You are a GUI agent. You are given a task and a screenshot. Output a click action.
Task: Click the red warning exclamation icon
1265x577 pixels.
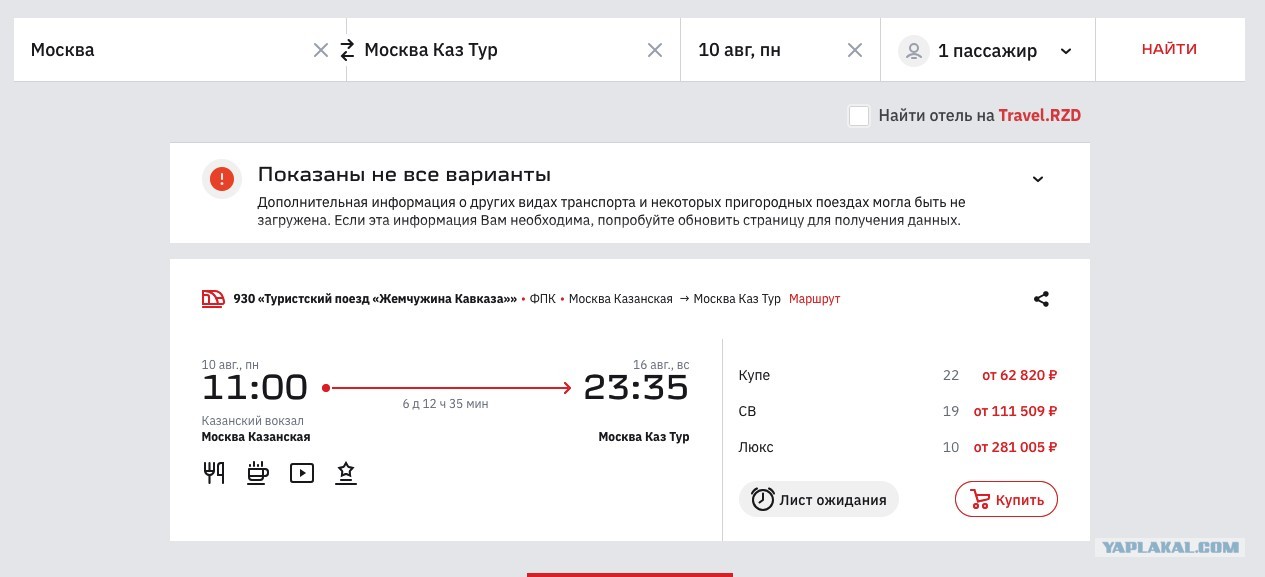point(222,179)
